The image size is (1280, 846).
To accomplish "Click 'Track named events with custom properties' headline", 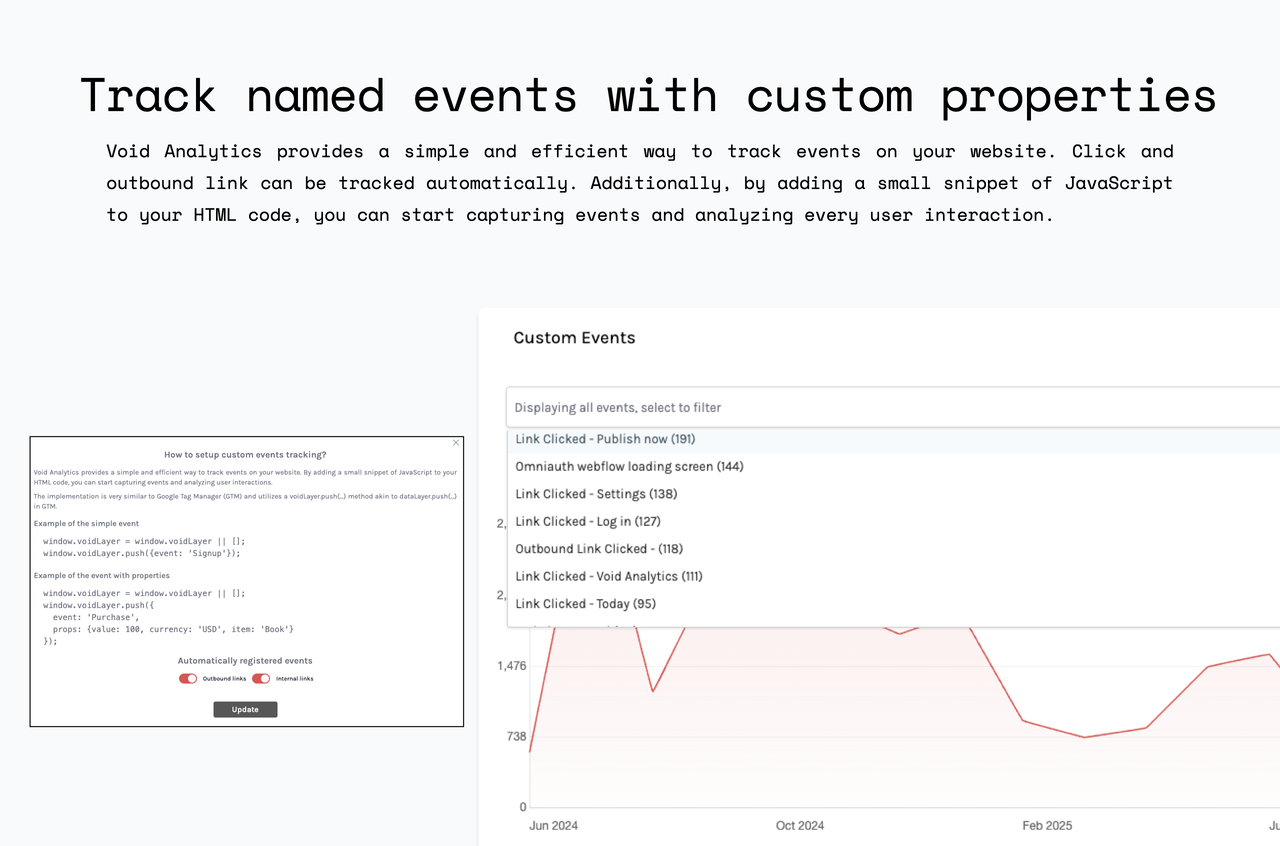I will (x=648, y=95).
